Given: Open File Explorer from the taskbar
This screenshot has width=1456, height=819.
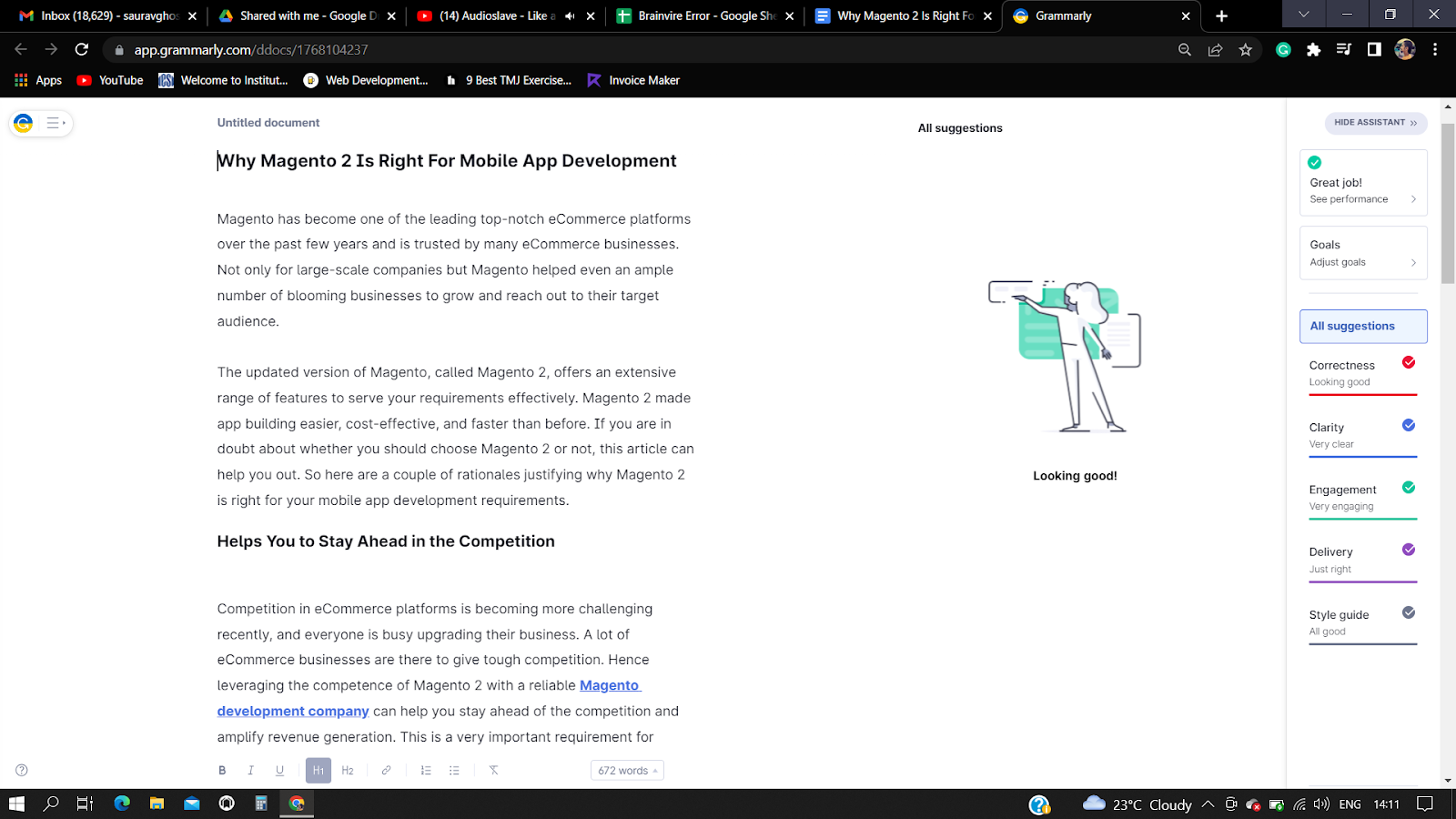Looking at the screenshot, I should point(157,804).
